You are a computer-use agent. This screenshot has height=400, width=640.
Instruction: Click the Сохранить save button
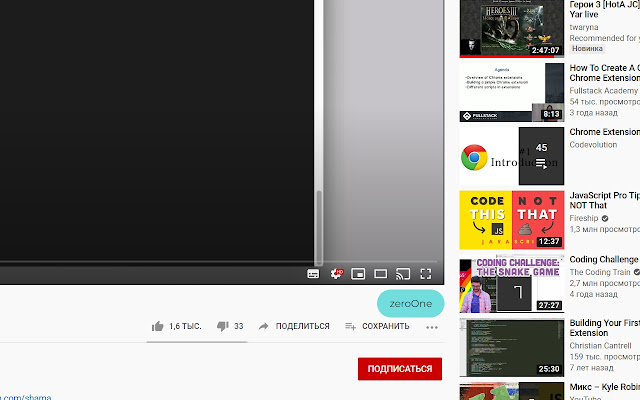click(x=377, y=326)
